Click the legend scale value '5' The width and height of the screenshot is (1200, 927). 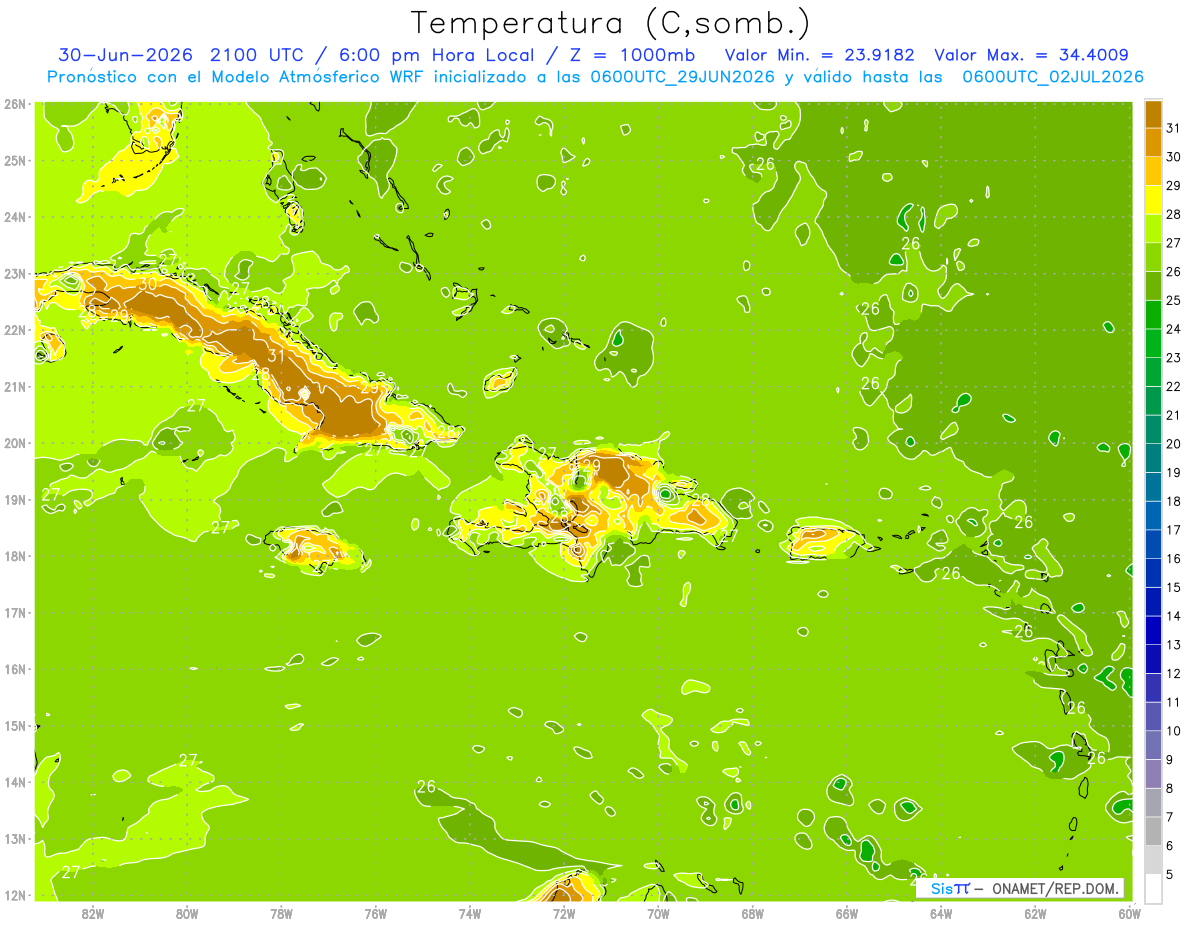coord(1170,874)
